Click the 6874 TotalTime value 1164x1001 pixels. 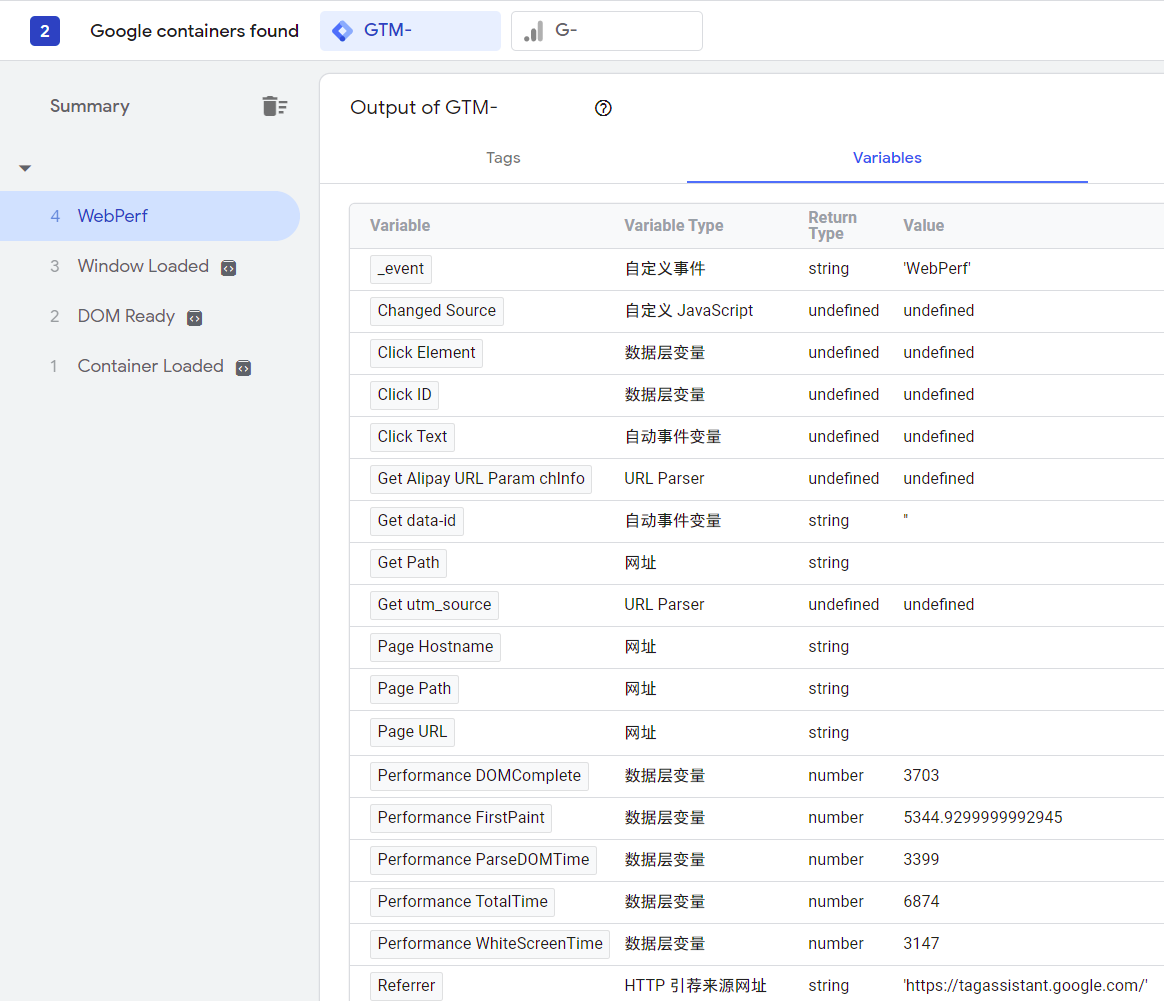pos(921,901)
